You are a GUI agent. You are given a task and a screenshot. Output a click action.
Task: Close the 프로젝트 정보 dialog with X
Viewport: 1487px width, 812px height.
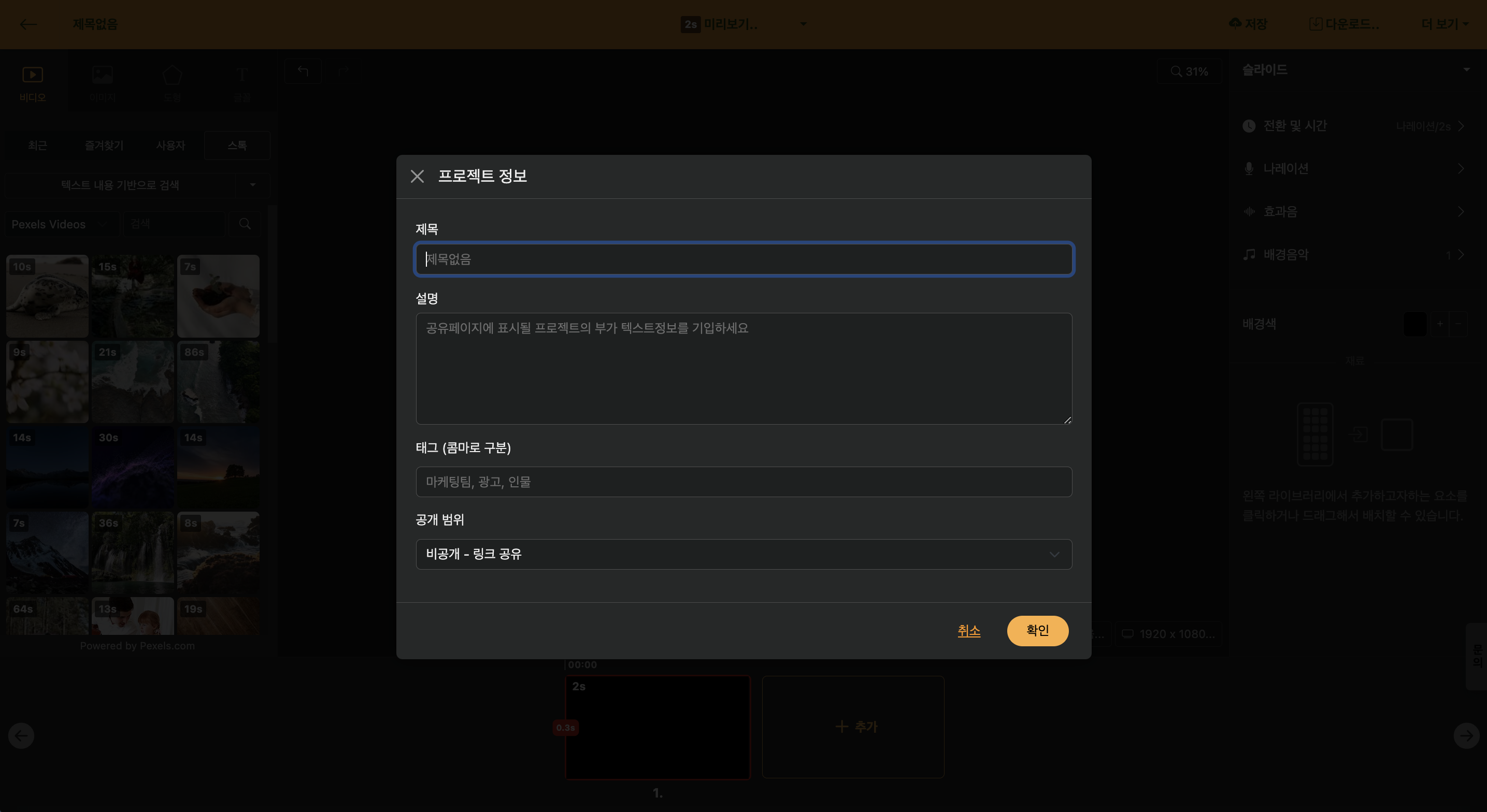pyautogui.click(x=417, y=176)
